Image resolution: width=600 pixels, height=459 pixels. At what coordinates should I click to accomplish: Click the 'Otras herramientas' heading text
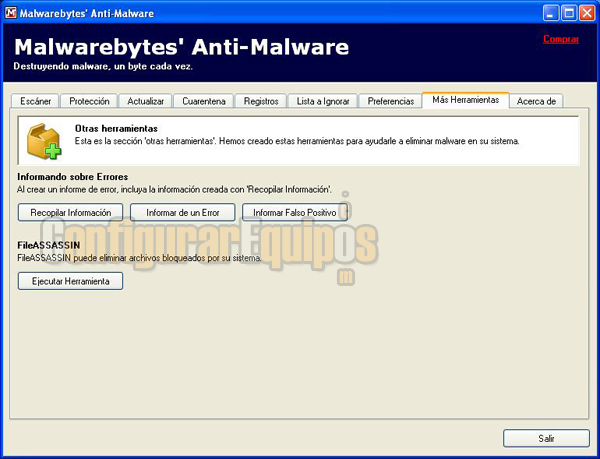[116, 129]
